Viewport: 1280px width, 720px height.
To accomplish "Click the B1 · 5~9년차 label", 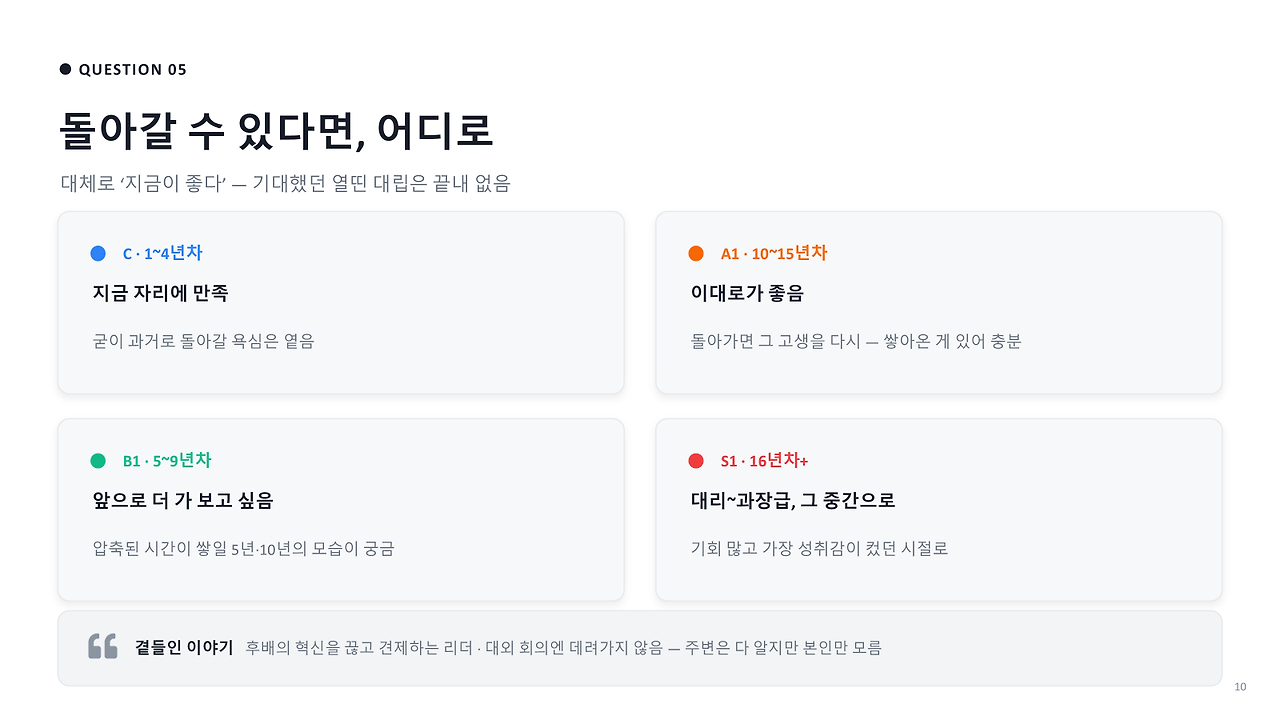I will [x=167, y=461].
